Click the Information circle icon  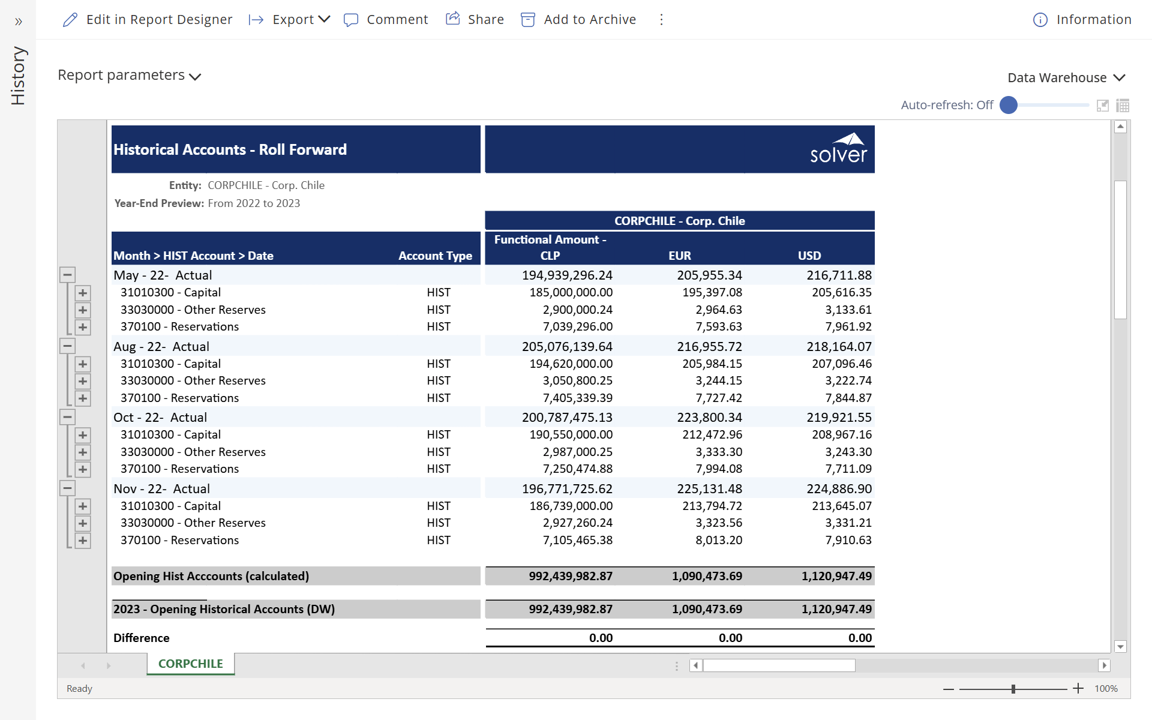click(1040, 20)
